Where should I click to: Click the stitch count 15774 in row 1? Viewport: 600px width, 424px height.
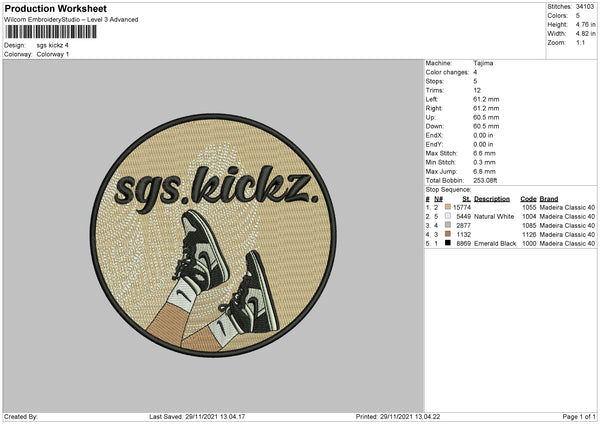461,207
